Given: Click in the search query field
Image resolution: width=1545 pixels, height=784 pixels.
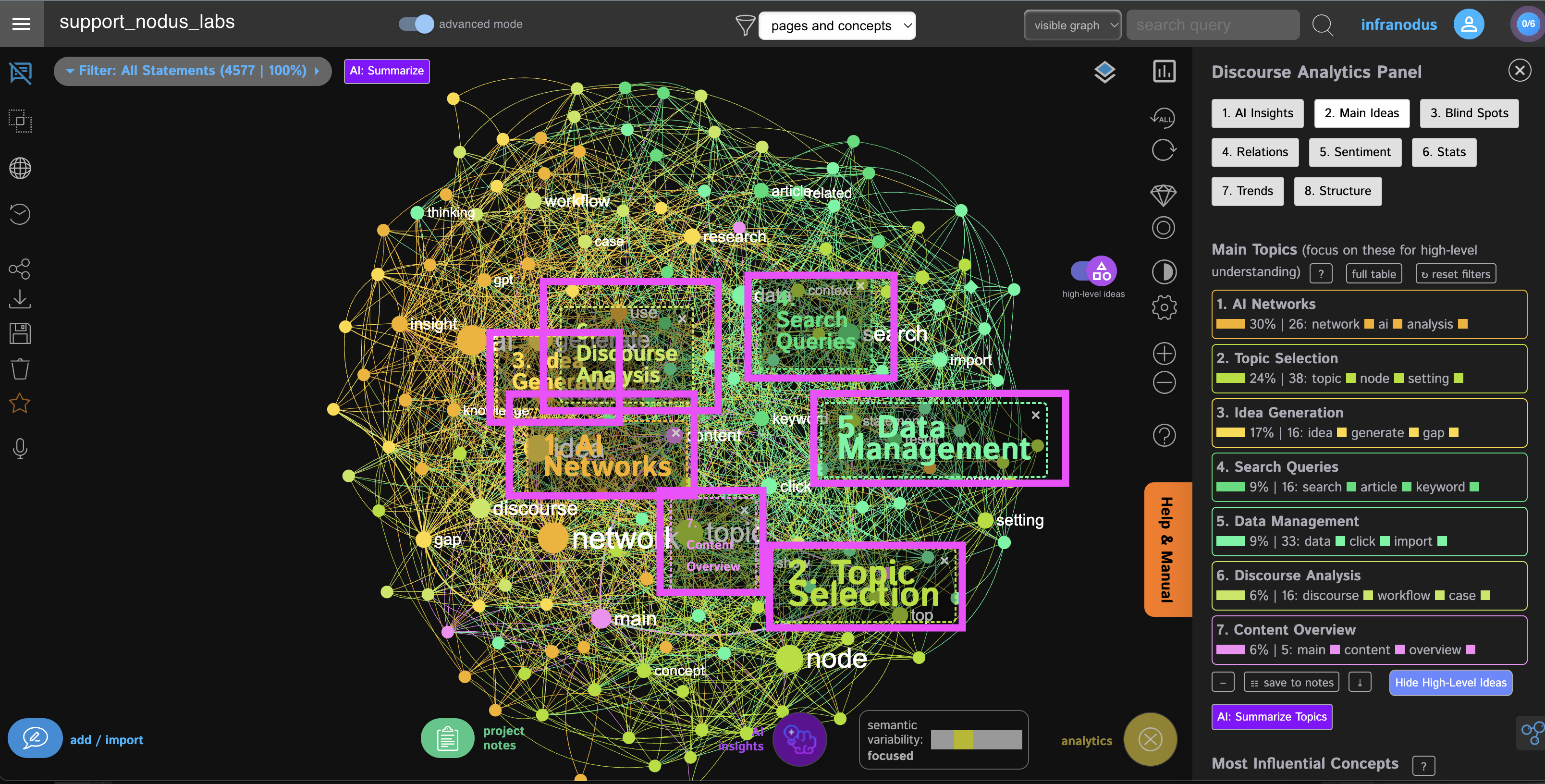Looking at the screenshot, I should tap(1213, 25).
